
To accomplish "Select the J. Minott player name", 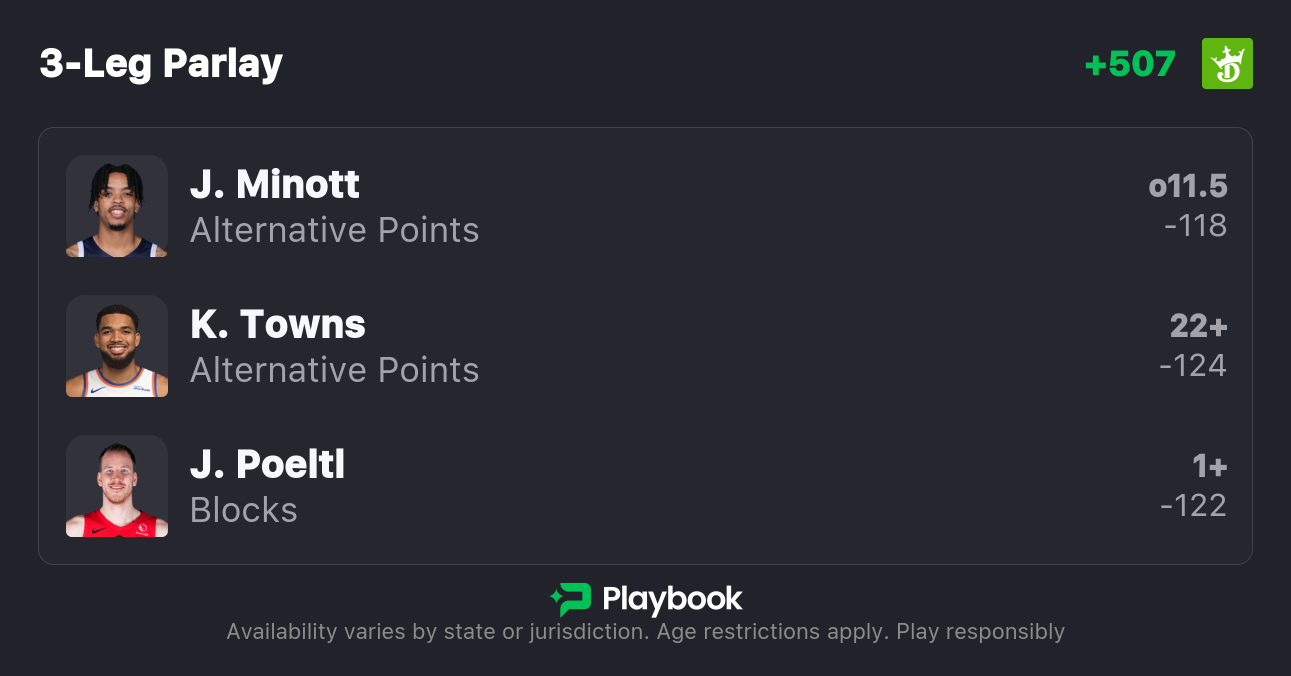I will [x=275, y=185].
